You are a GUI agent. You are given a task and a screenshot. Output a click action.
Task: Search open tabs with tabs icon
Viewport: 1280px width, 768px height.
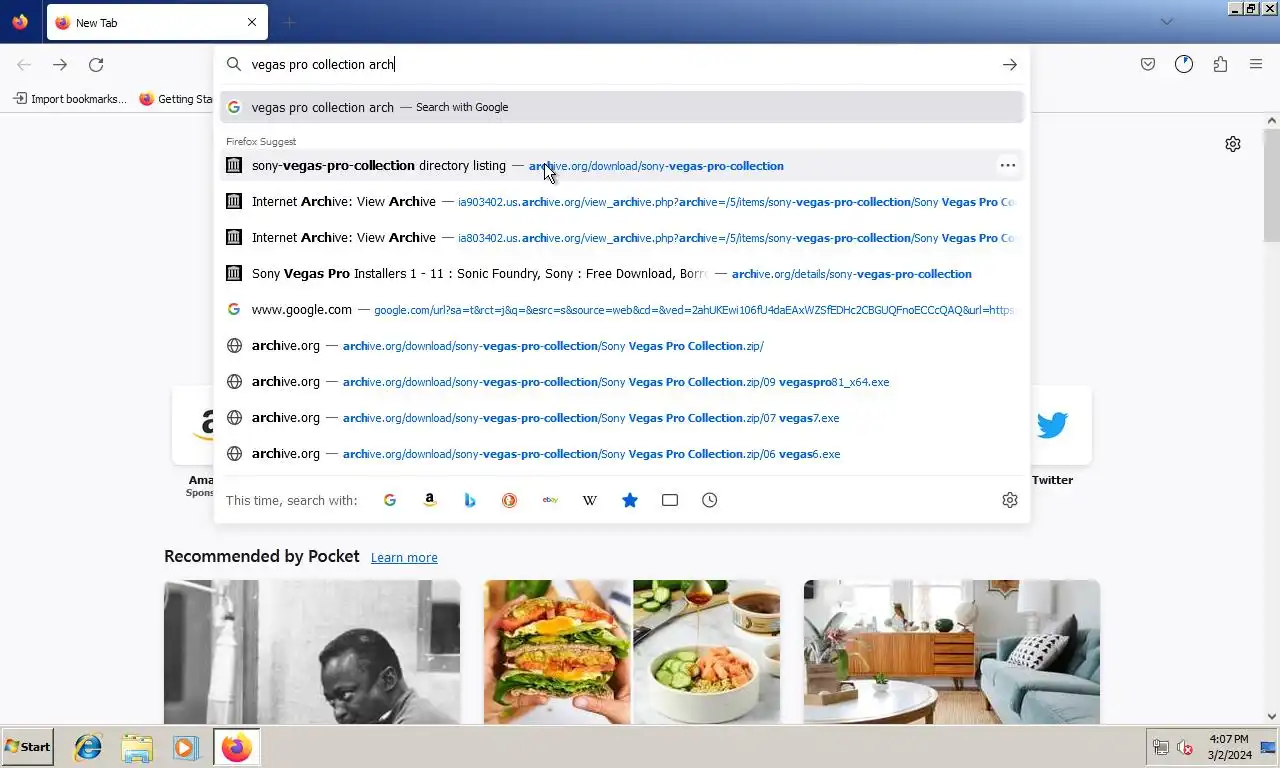[670, 500]
